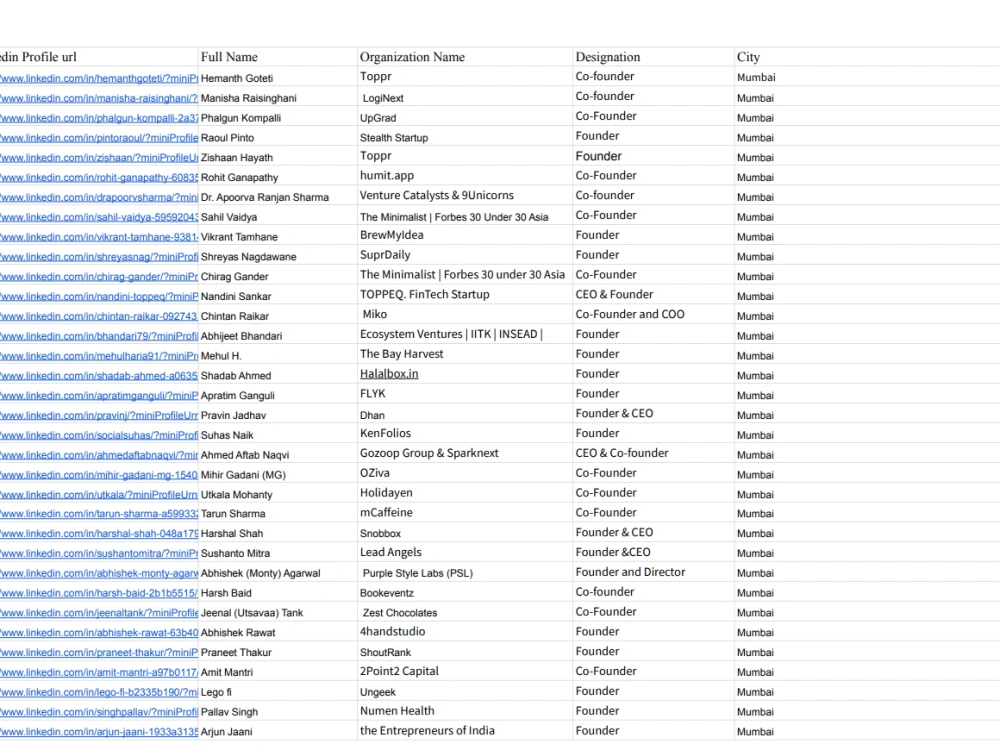The height and width of the screenshot is (750, 1000).
Task: Open the Halalbox.in organization link
Action: 389,374
